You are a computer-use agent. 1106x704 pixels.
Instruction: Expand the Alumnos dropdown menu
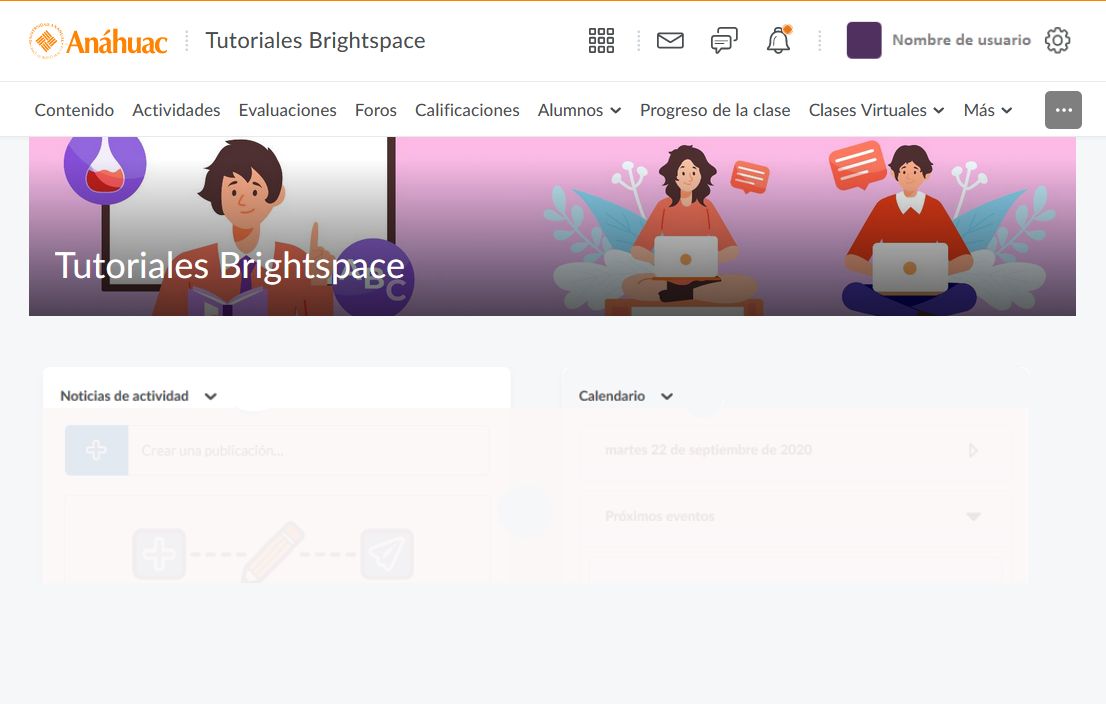579,110
